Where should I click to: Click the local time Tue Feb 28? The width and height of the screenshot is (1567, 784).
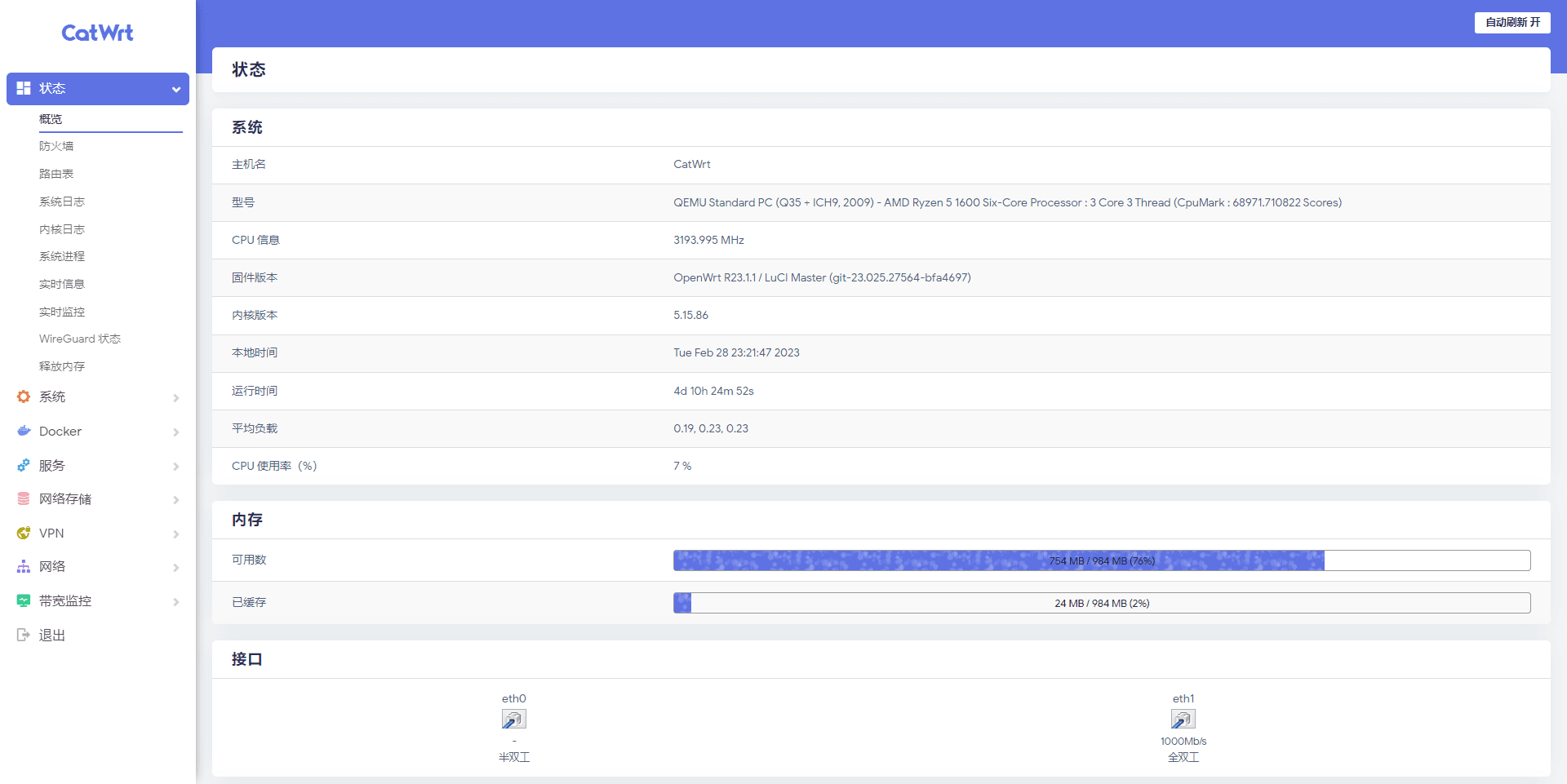coord(736,352)
